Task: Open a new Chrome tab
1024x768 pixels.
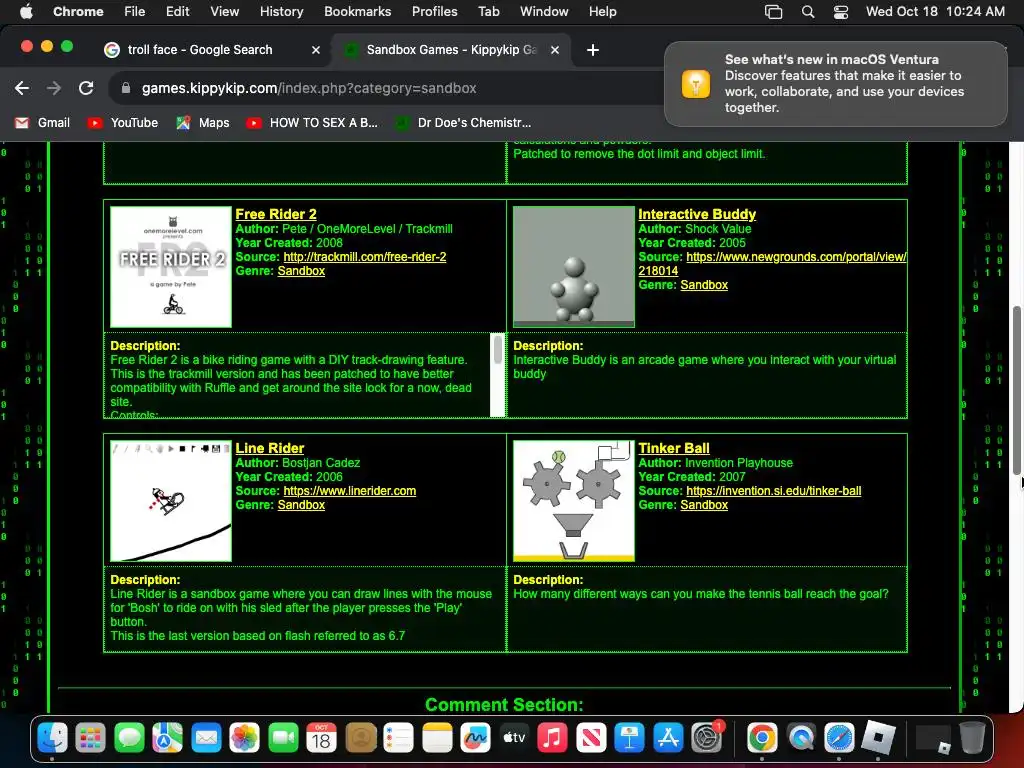Action: tap(592, 50)
